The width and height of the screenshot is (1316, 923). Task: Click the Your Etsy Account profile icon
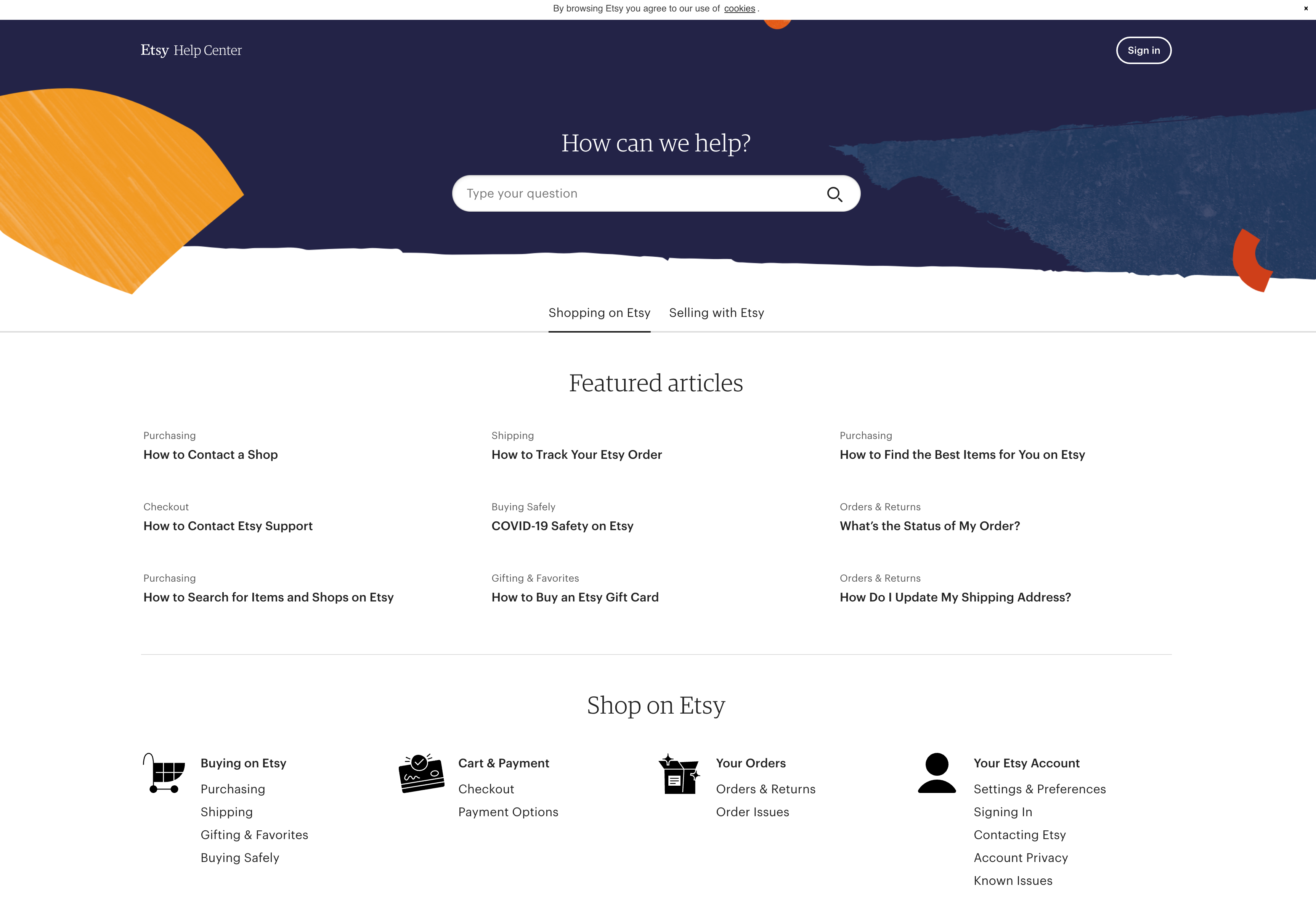coord(935,770)
